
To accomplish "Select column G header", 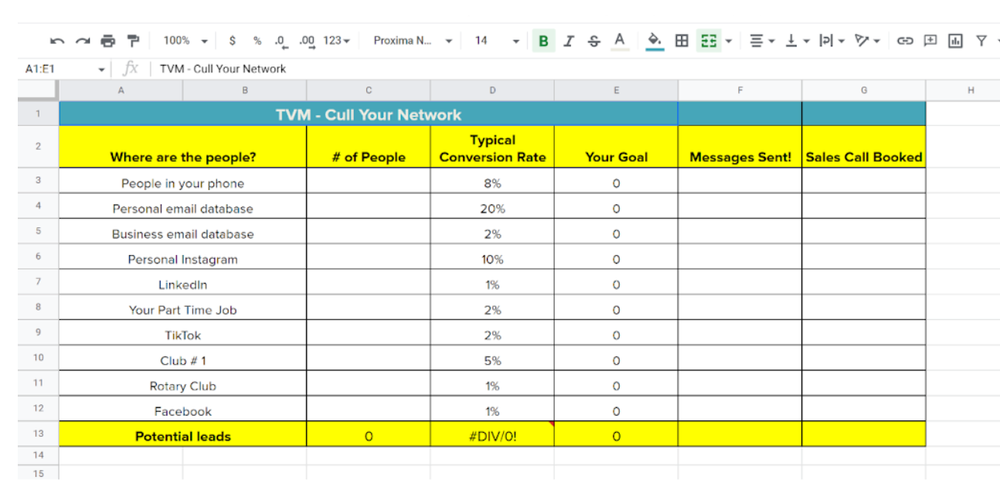I will point(864,91).
